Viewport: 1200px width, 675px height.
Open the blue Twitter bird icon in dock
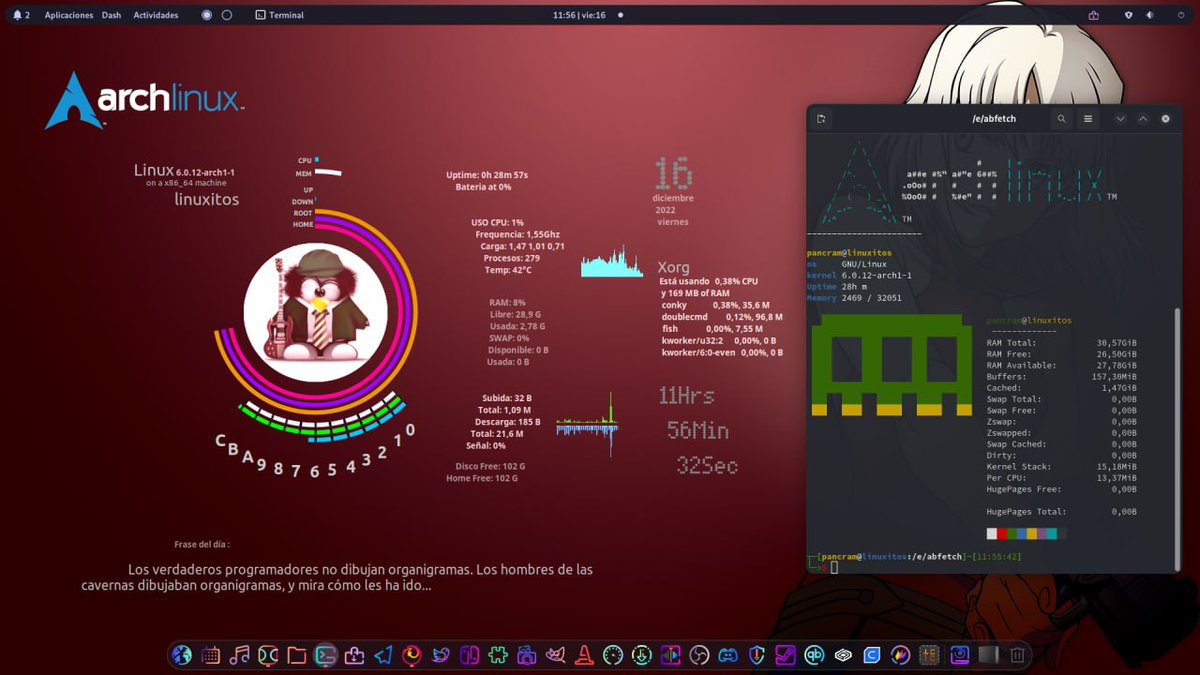click(x=441, y=655)
